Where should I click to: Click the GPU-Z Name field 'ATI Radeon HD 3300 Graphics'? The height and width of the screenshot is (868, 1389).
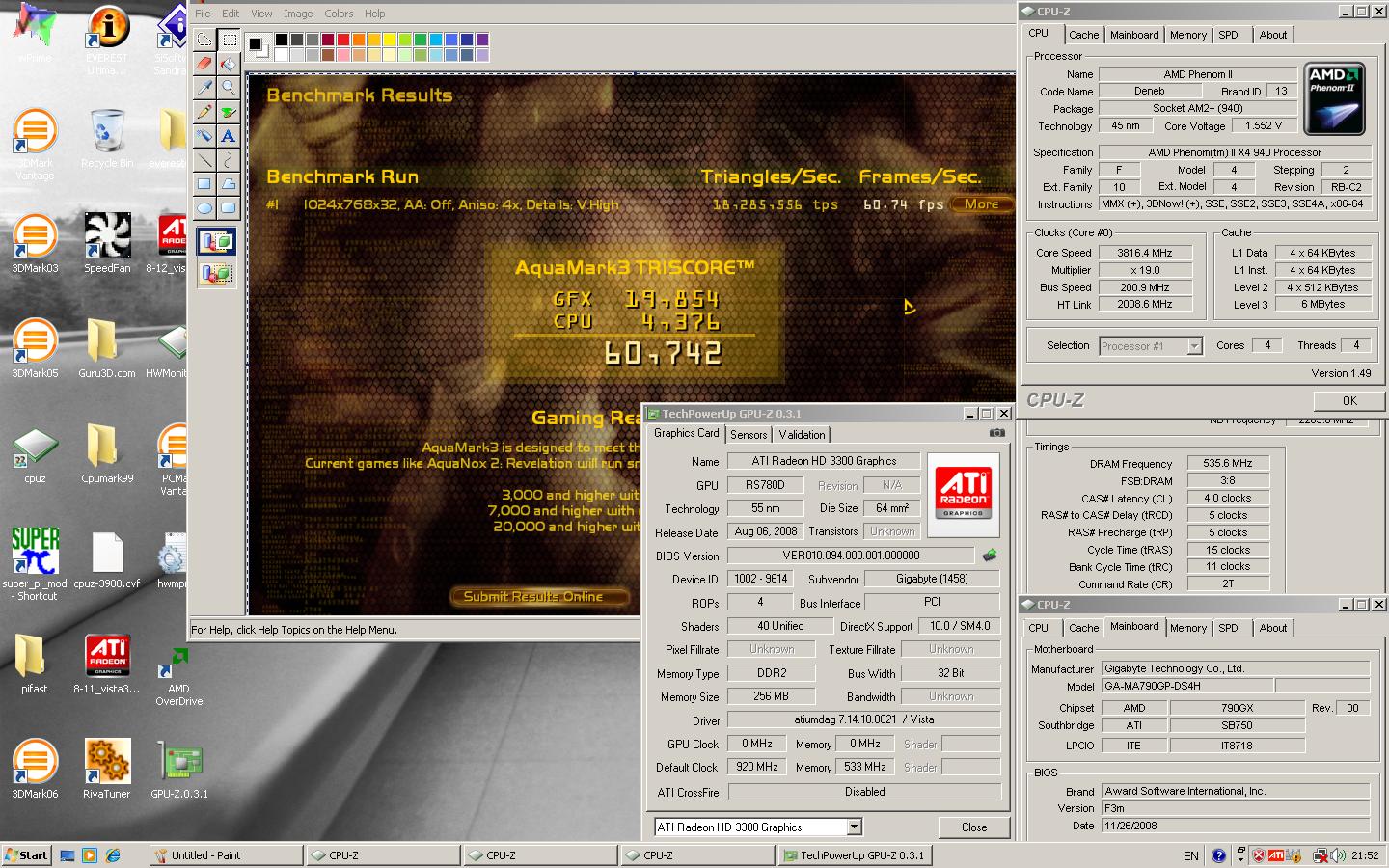tap(824, 461)
